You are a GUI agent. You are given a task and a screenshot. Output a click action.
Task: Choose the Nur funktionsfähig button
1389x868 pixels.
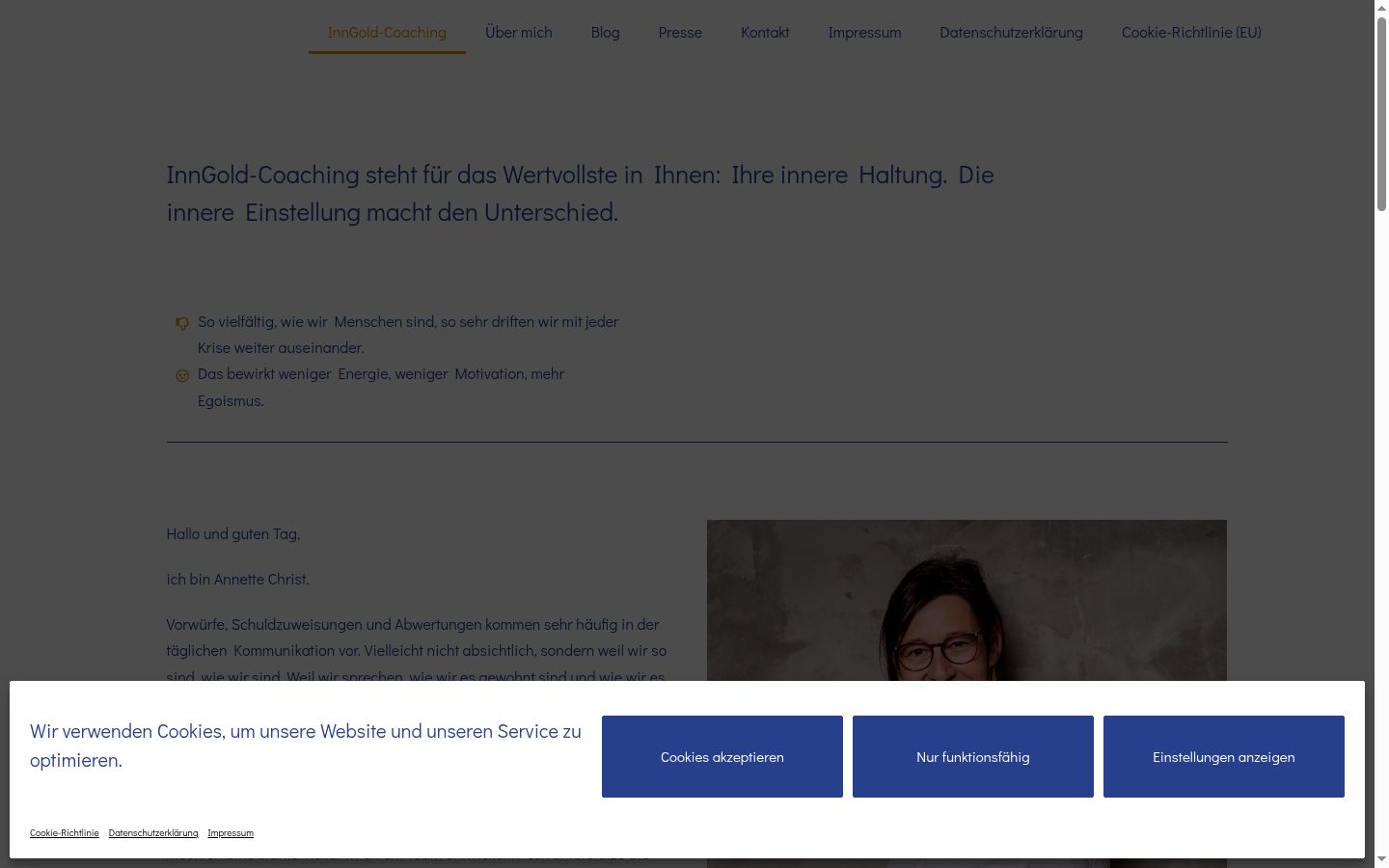tap(973, 757)
